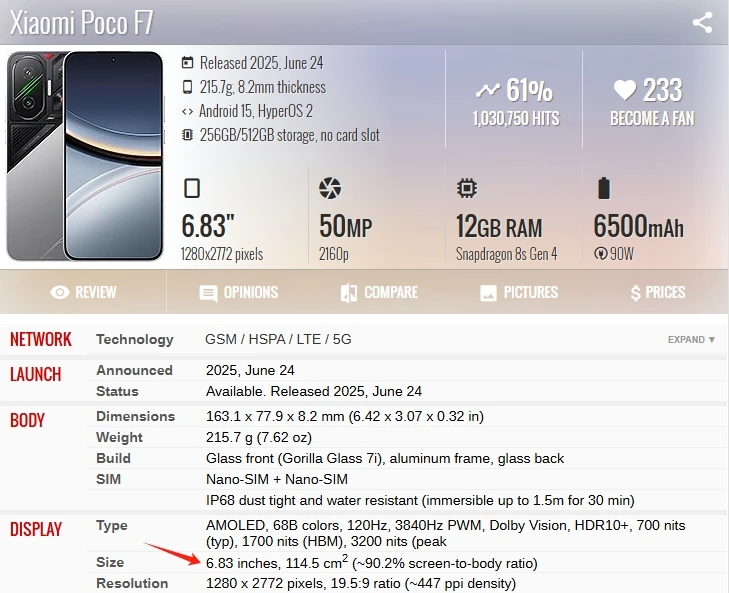Click the heart Become a Fan icon
Image resolution: width=729 pixels, height=593 pixels.
[625, 91]
